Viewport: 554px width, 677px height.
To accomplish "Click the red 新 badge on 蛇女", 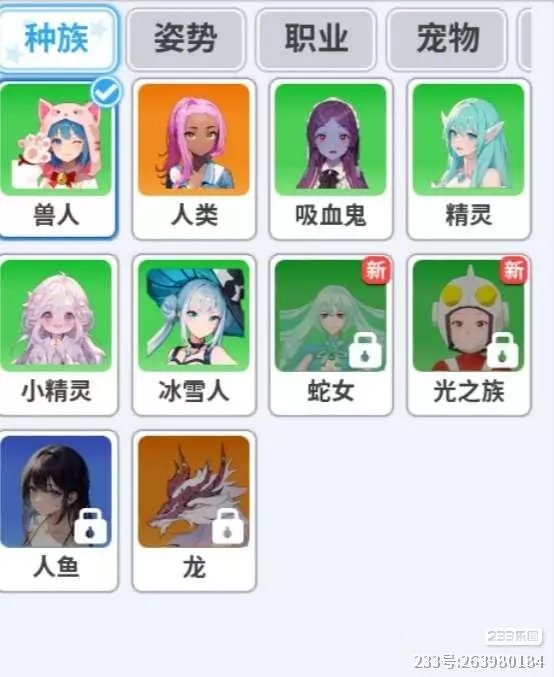I will pos(376,270).
